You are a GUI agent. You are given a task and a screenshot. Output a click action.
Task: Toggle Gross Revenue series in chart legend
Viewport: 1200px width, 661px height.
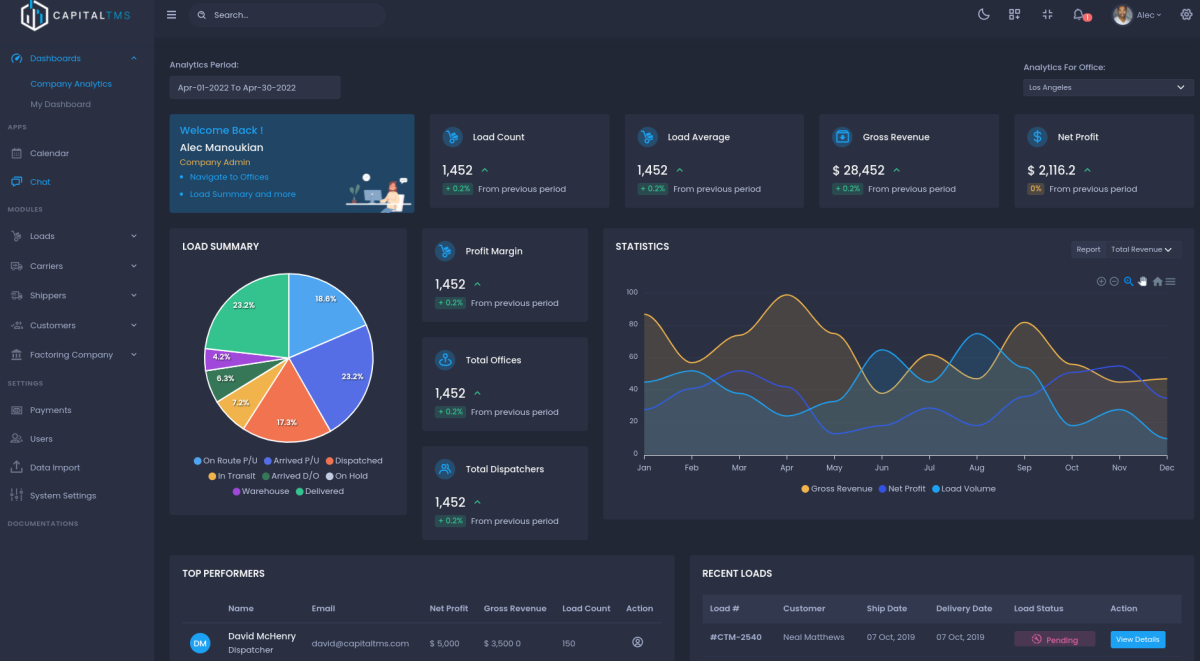tap(837, 489)
